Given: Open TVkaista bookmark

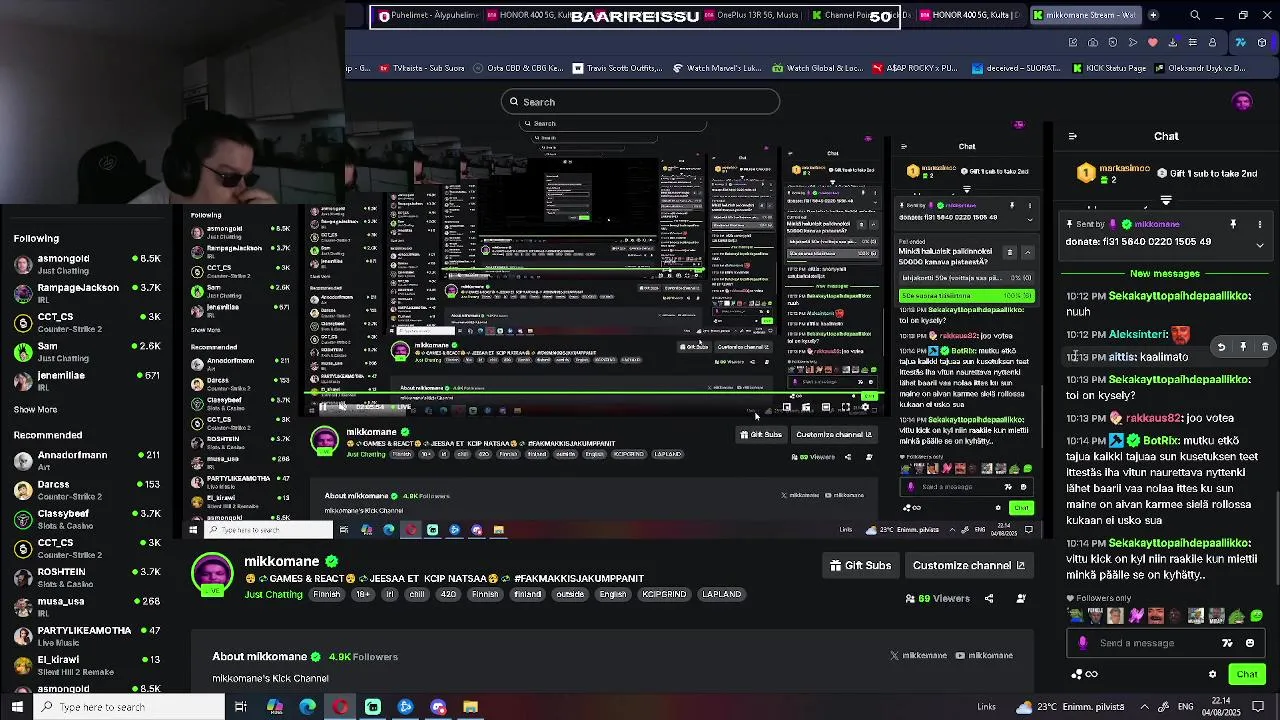Looking at the screenshot, I should point(422,68).
